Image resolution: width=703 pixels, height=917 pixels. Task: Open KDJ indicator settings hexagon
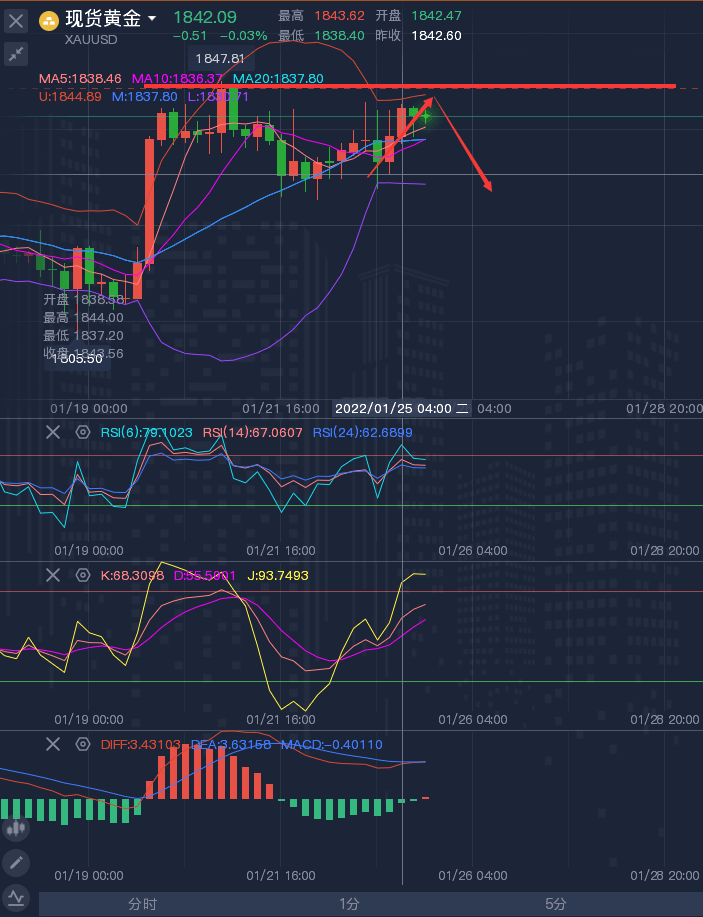[82, 575]
